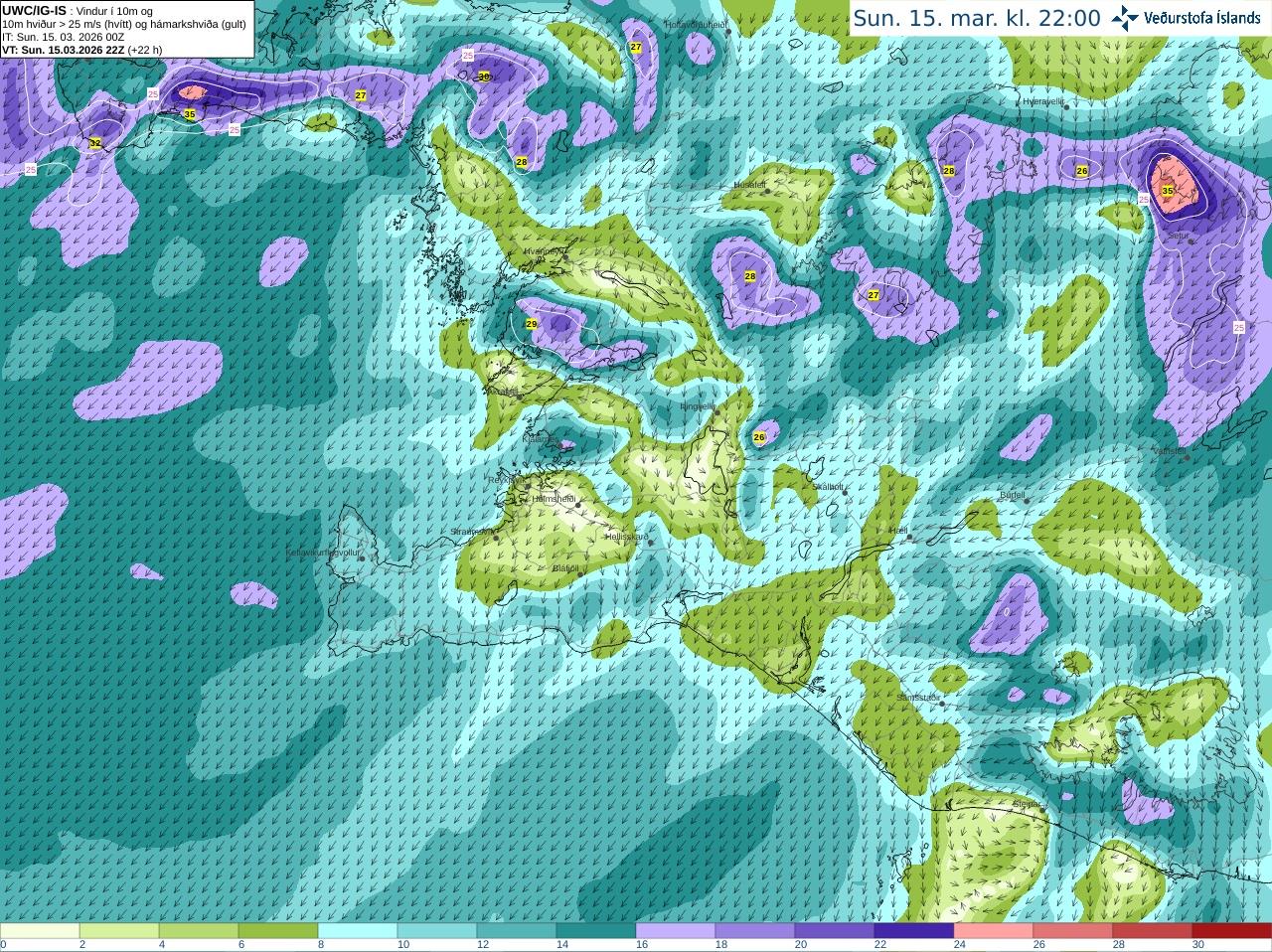Screen dimensions: 1272x952
Task: Select the 10–12 m/s legend color swatch
Action: [437, 931]
